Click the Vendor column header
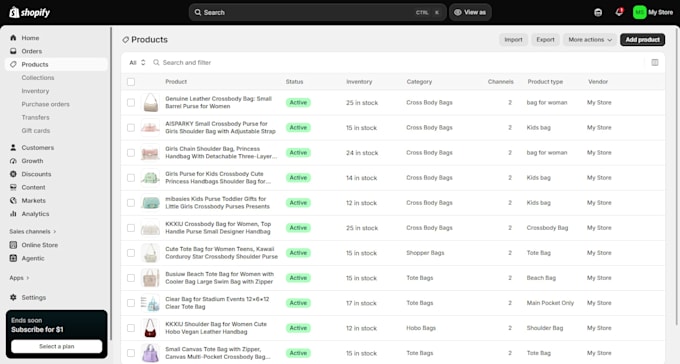This screenshot has height=364, width=680. point(598,82)
